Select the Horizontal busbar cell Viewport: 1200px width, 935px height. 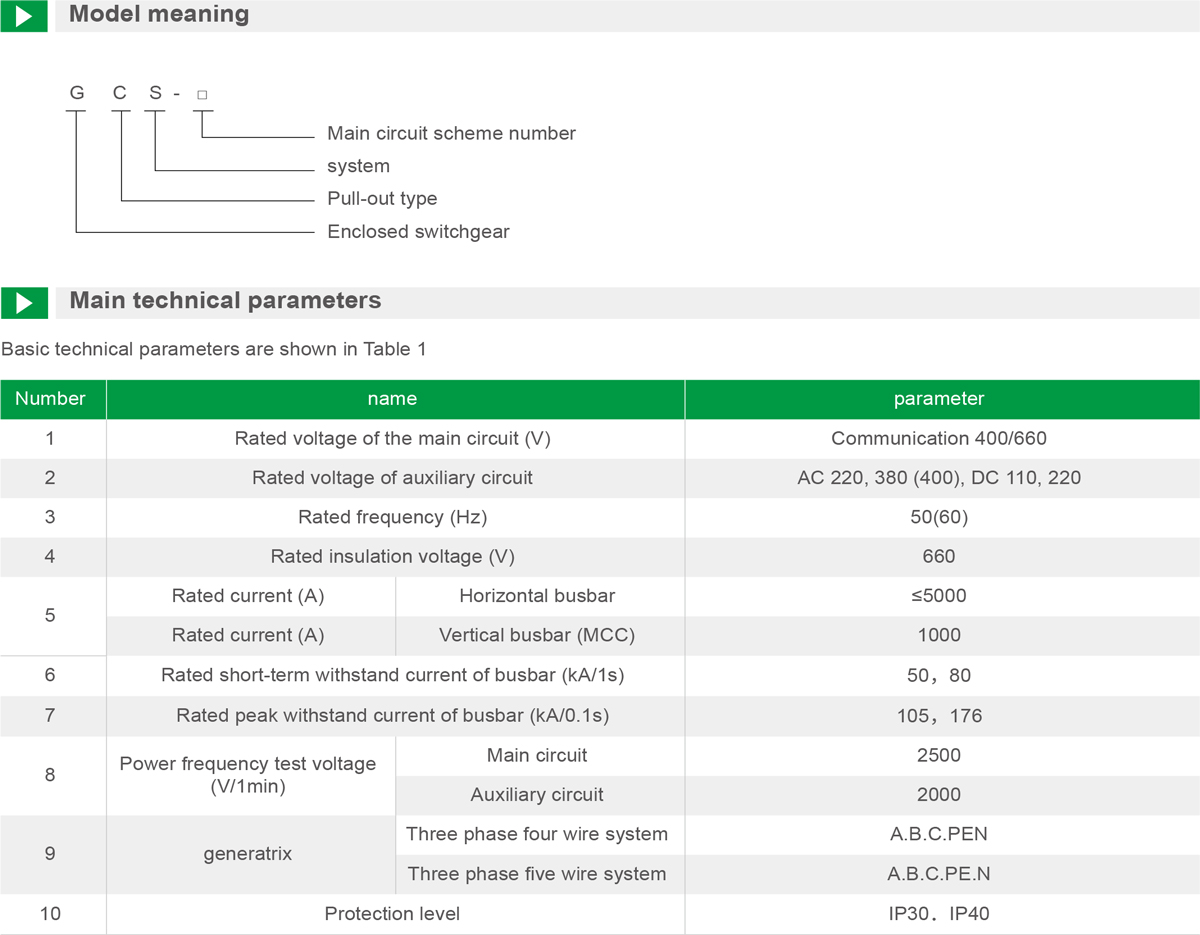(537, 596)
